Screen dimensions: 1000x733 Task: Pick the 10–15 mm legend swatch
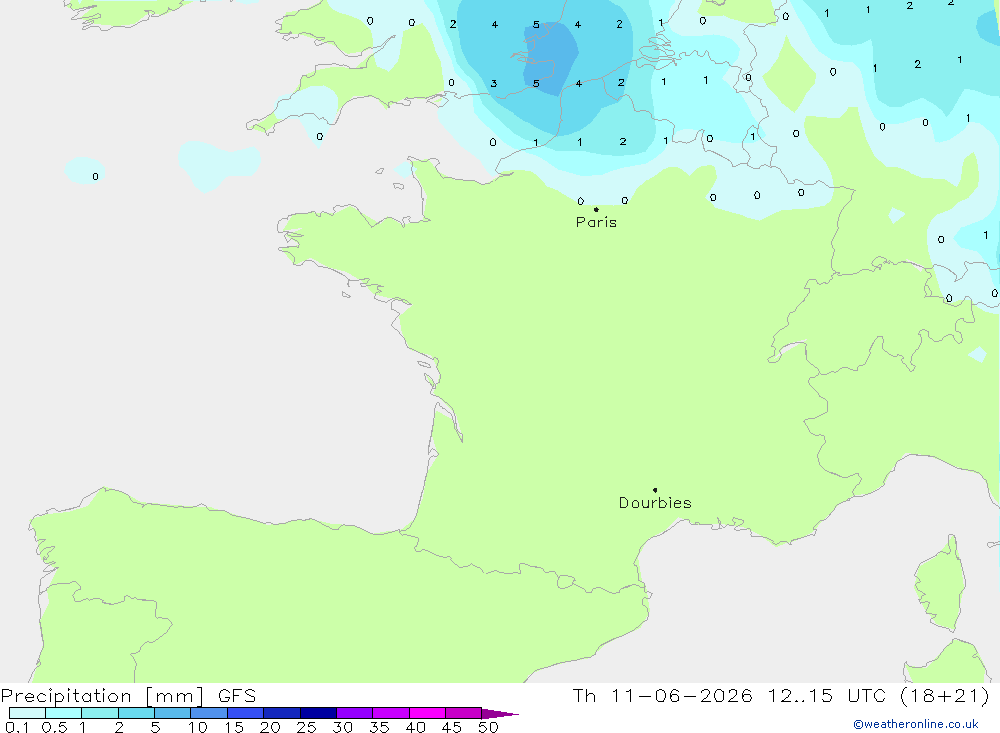pos(209,713)
